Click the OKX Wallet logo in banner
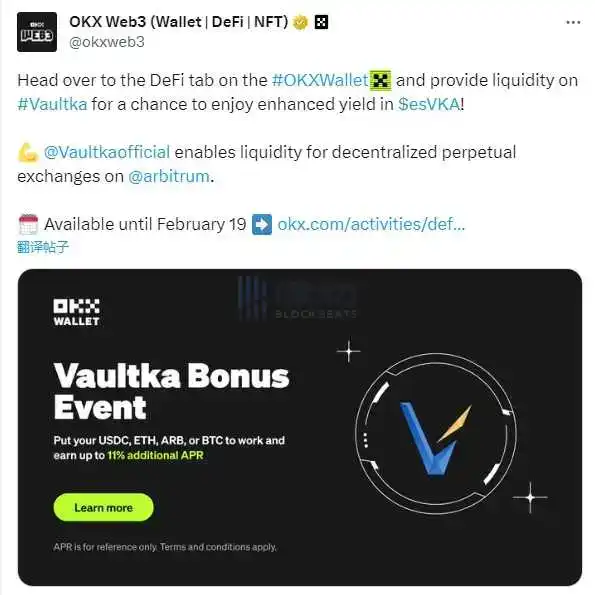The height and width of the screenshot is (595, 595). (76, 312)
